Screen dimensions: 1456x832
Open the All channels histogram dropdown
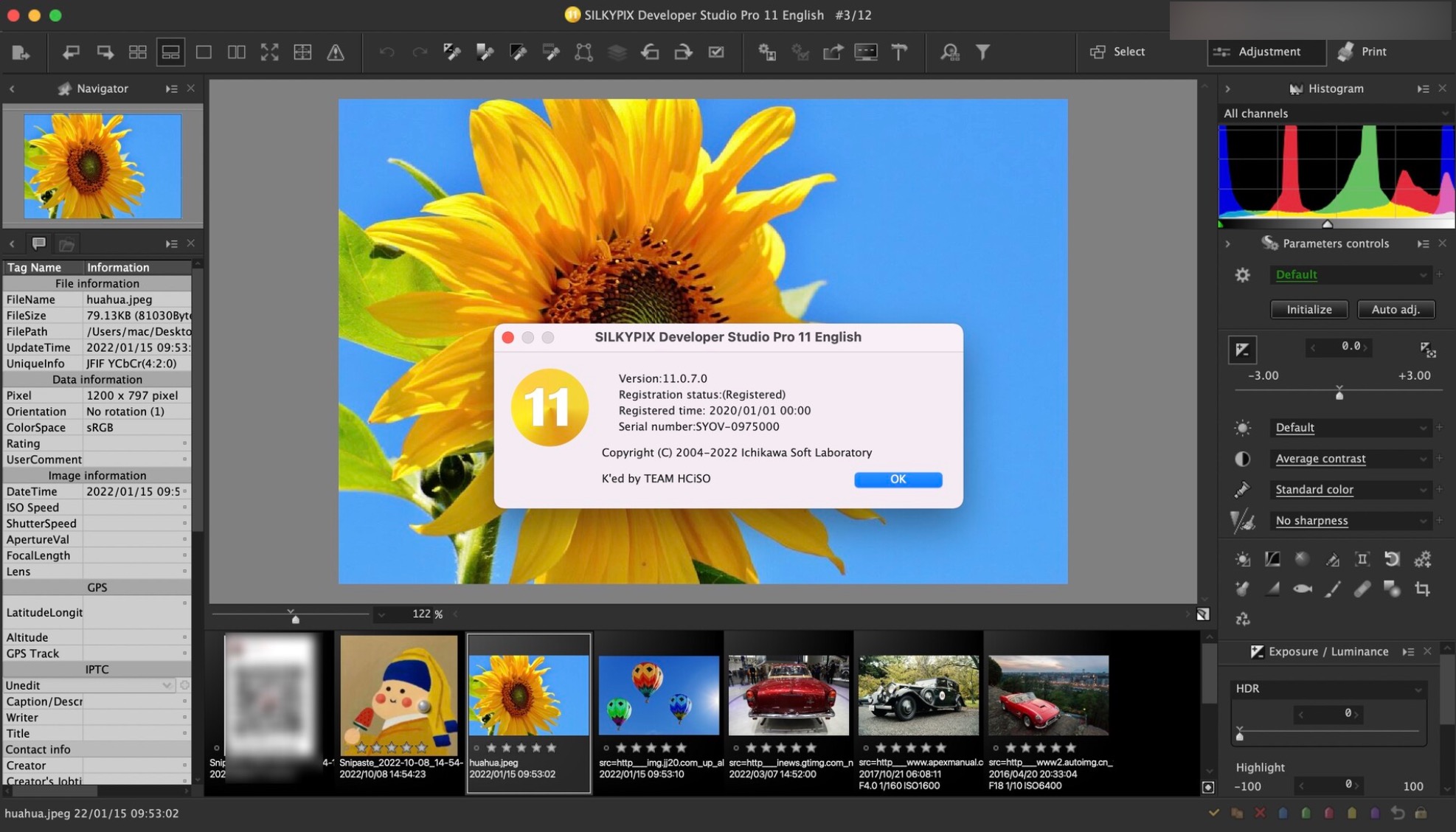click(1335, 114)
